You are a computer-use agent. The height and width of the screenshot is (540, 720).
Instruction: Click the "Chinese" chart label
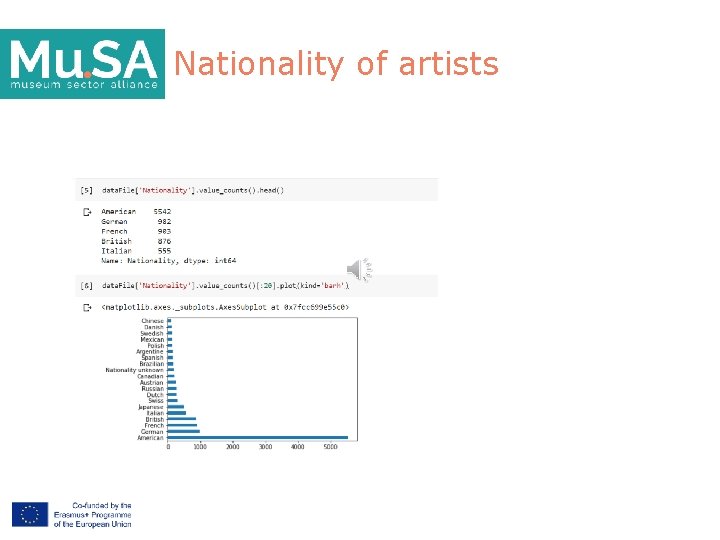click(152, 321)
